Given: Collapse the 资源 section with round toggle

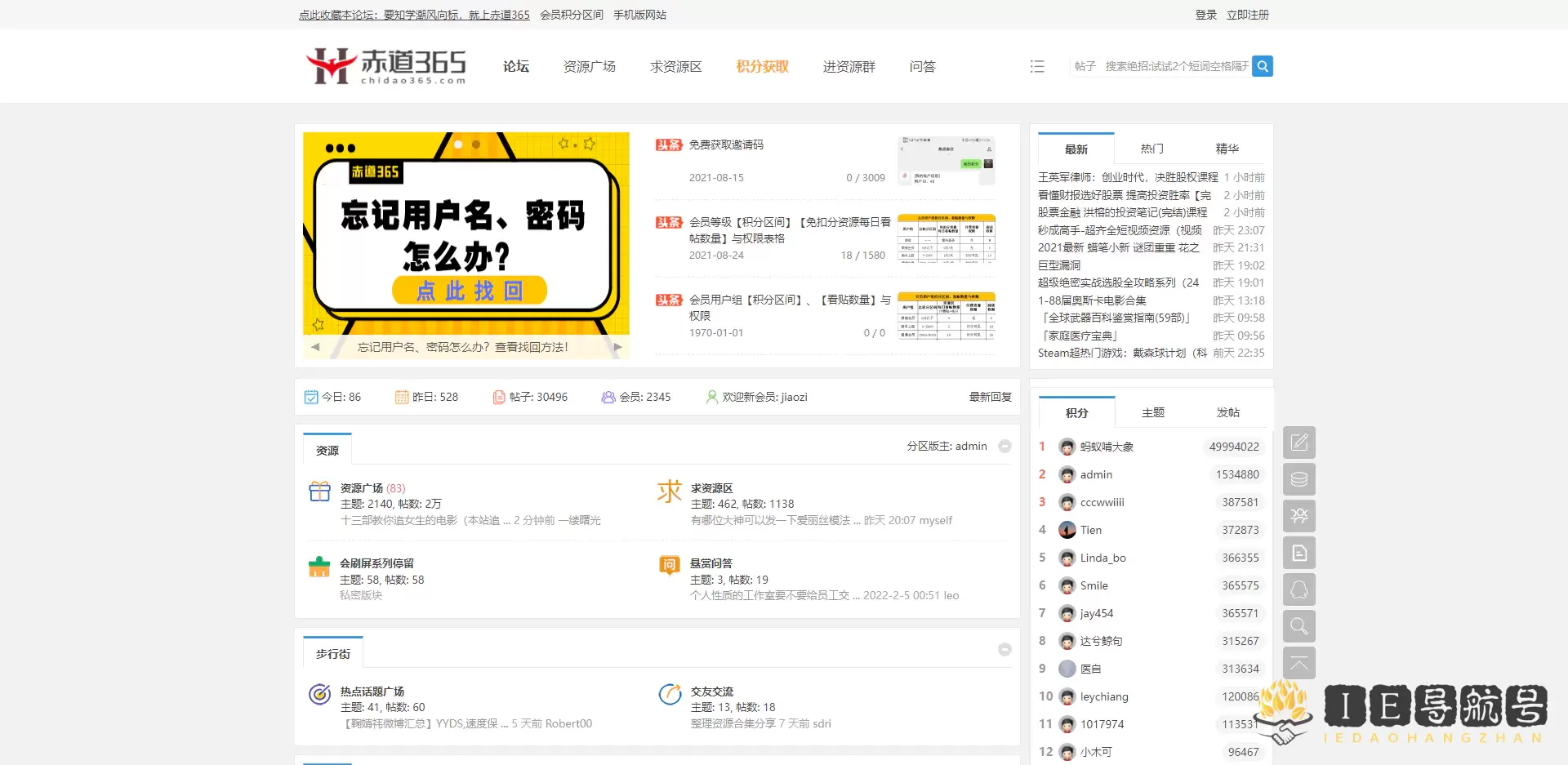Looking at the screenshot, I should pyautogui.click(x=1005, y=447).
